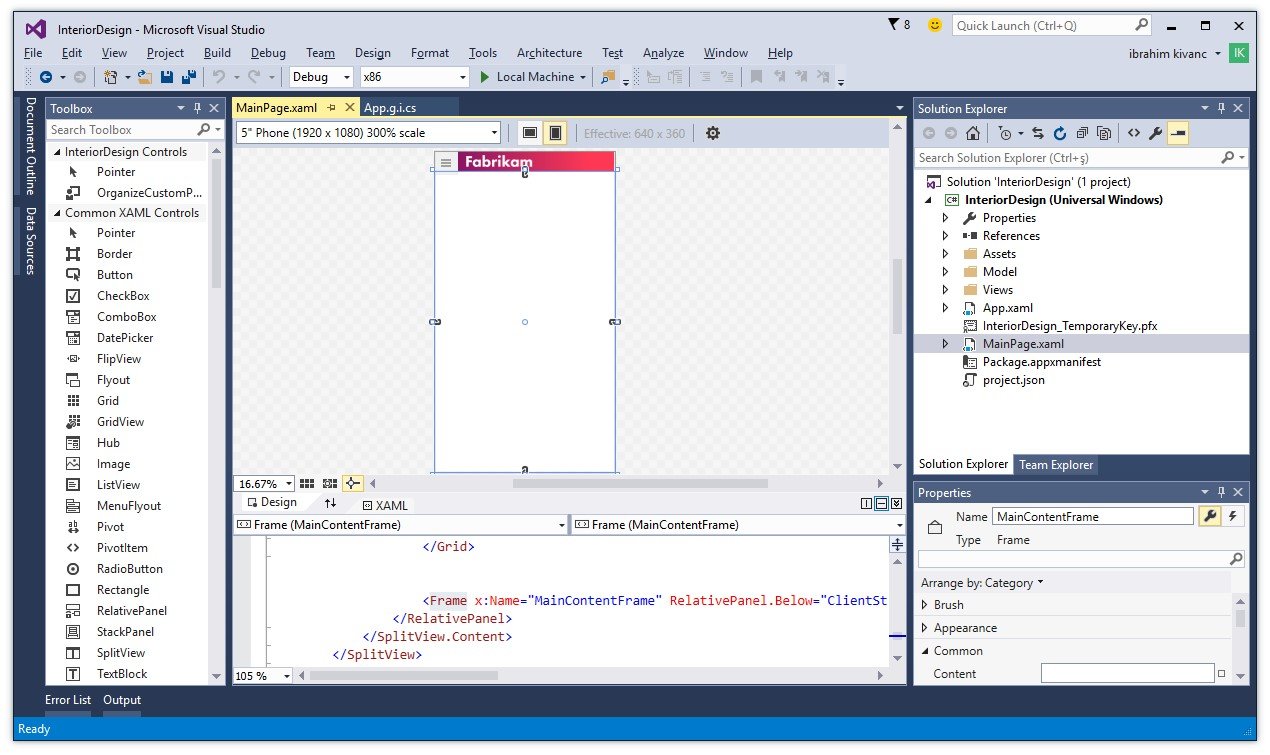Expand the Brush property category
This screenshot has width=1270, height=755.
[925, 605]
